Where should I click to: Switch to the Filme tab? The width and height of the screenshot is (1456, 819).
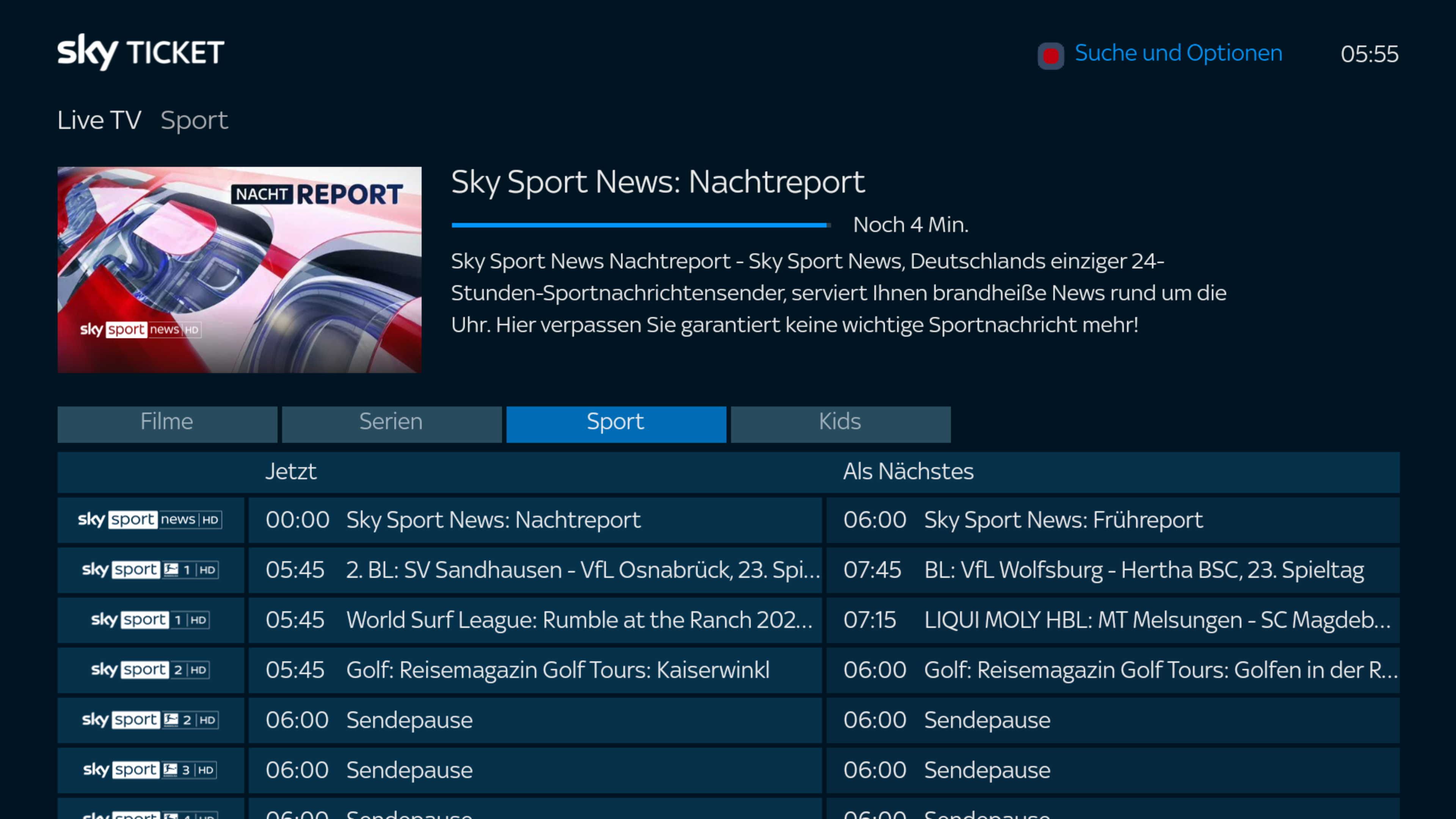[x=167, y=424]
